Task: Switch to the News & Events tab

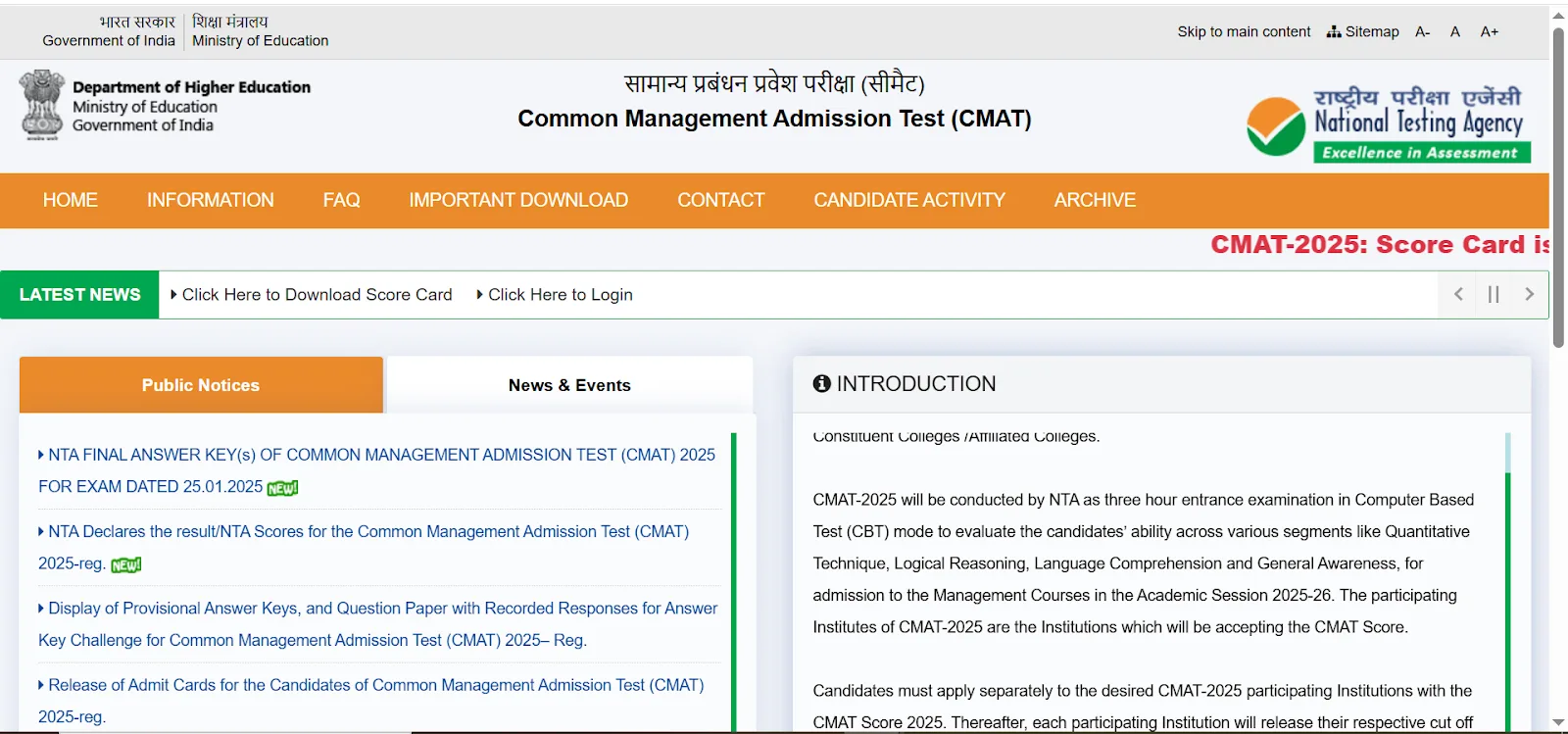Action: pos(569,385)
